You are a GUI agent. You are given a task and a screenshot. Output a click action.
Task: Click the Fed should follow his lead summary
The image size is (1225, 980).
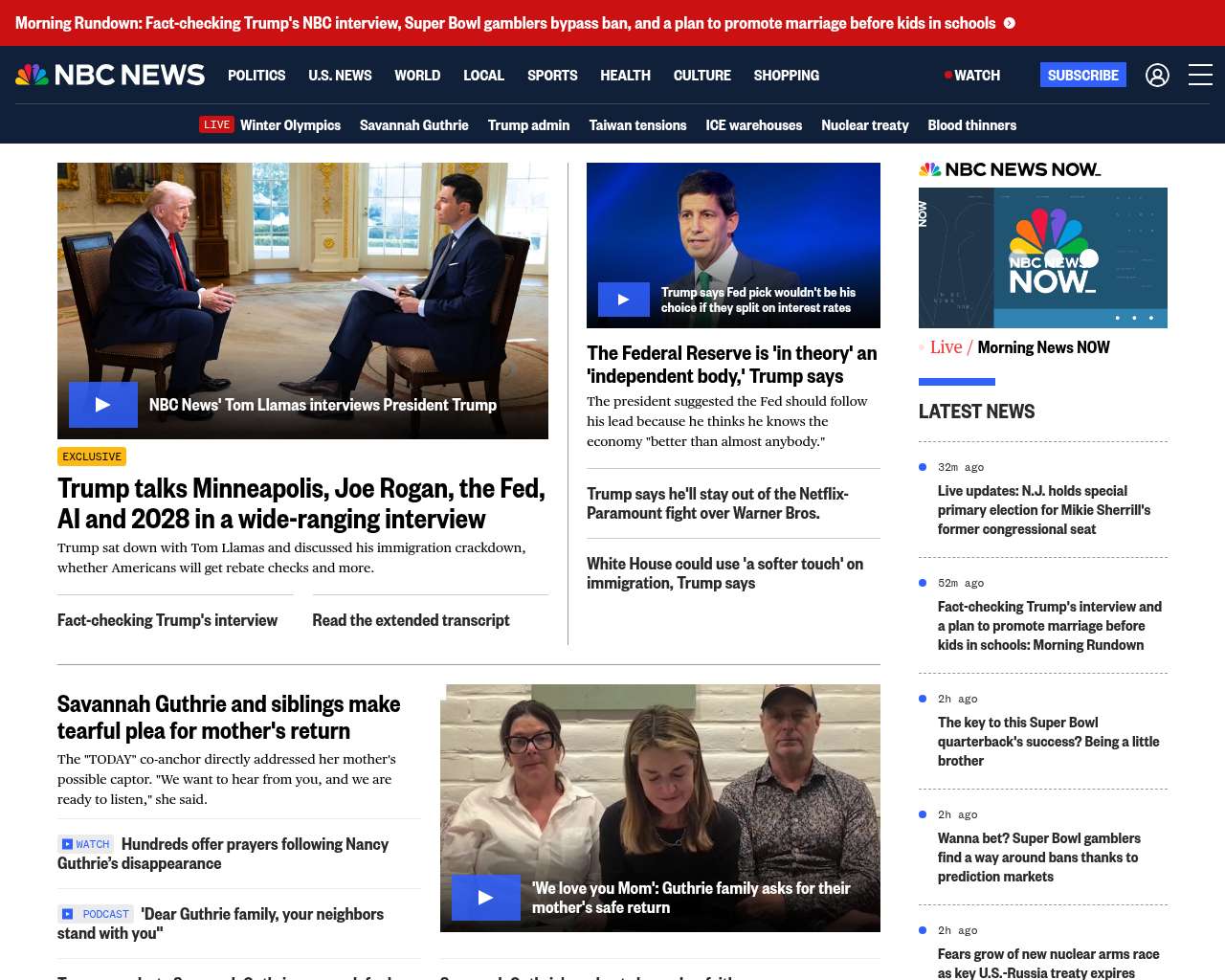click(x=727, y=421)
